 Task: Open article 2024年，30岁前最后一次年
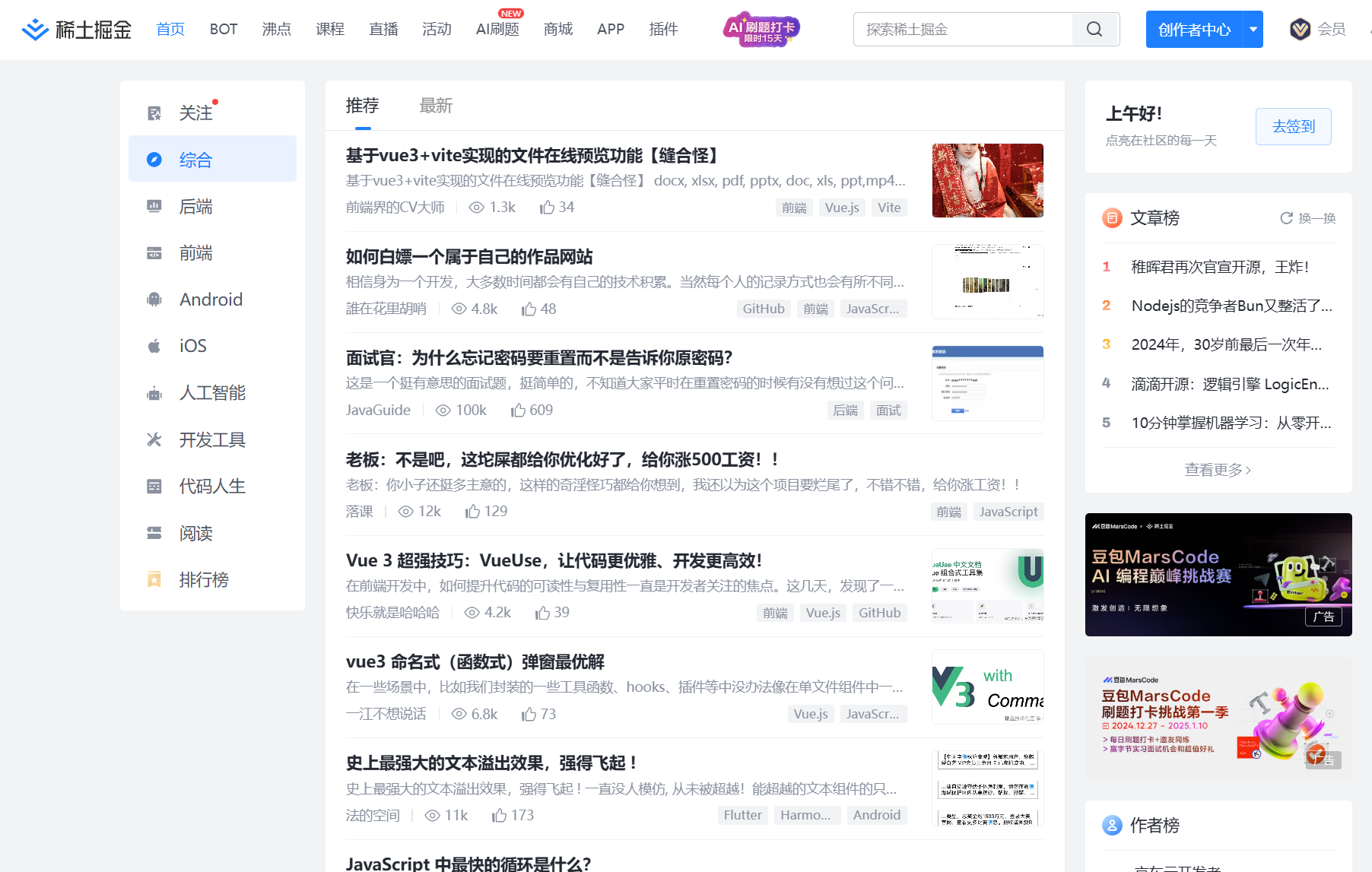tap(1227, 344)
